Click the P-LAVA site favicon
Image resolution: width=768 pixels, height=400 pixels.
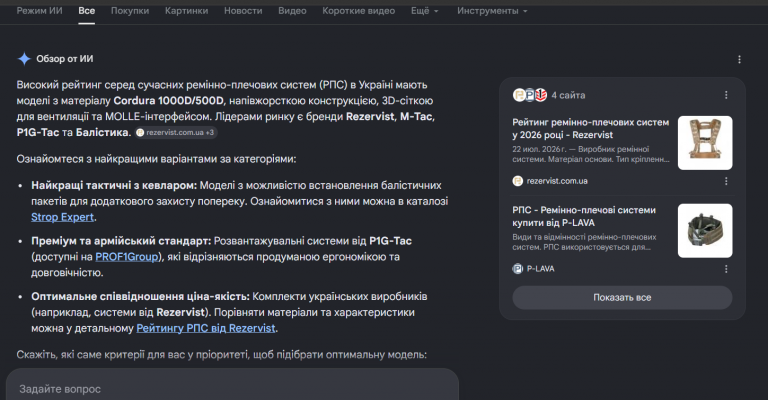[518, 269]
